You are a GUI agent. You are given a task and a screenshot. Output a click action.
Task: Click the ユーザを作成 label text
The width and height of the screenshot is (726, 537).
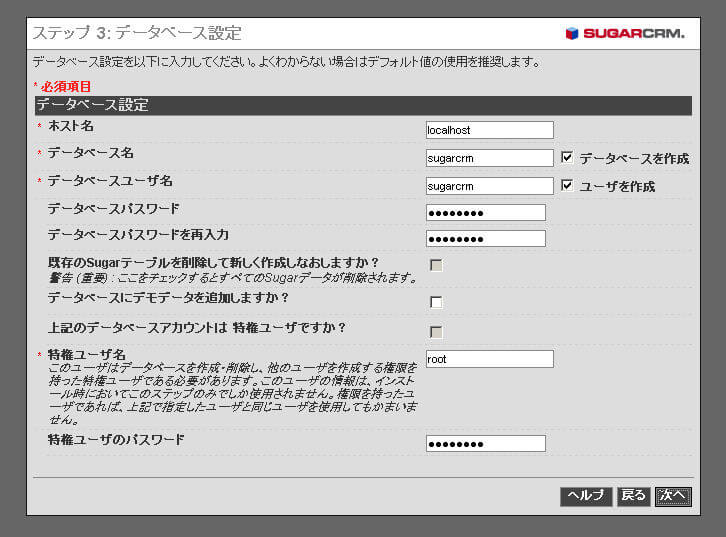(617, 187)
